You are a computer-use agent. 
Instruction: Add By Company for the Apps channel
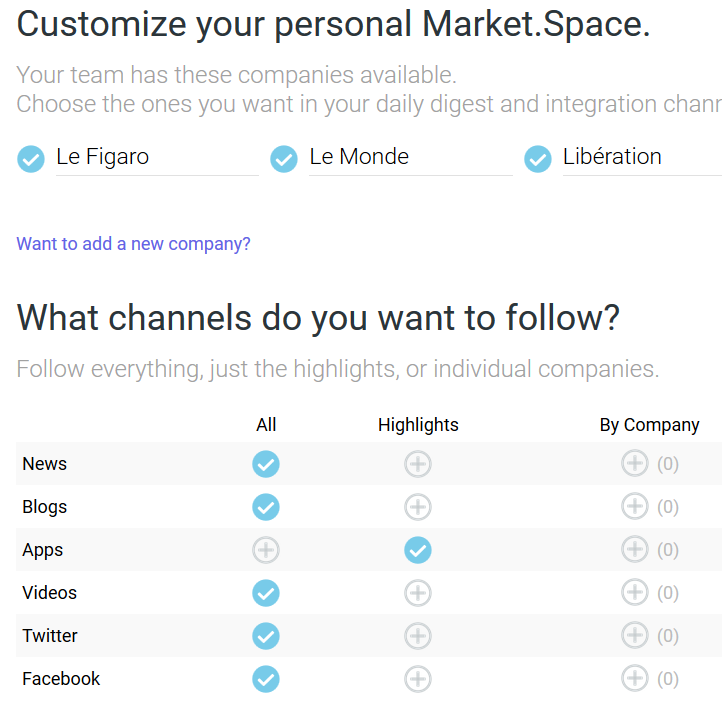tap(635, 549)
